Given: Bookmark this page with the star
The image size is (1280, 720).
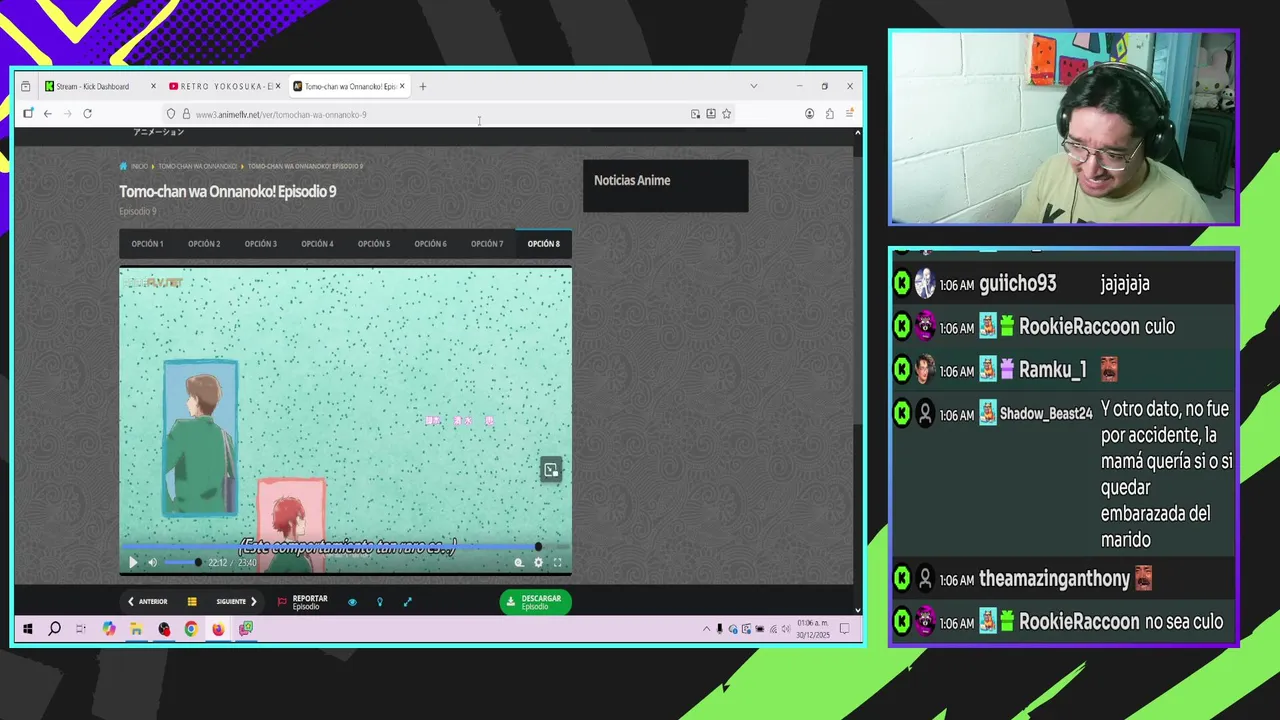Looking at the screenshot, I should tap(727, 114).
